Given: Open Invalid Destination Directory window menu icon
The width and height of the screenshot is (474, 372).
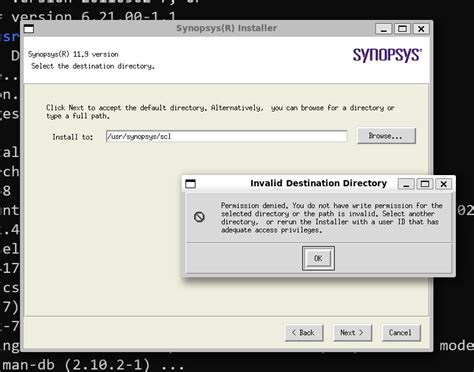Looking at the screenshot, I should click(190, 184).
